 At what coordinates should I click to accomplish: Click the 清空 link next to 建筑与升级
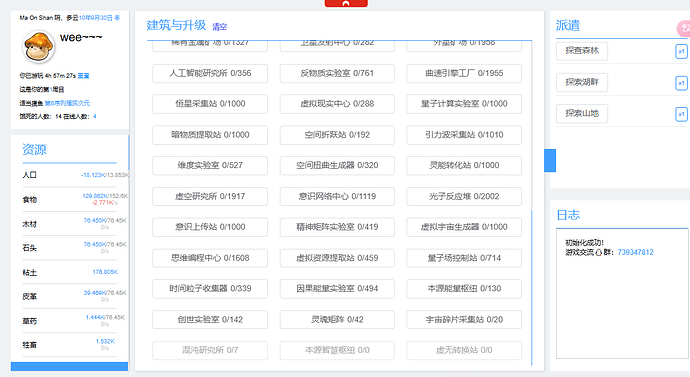click(220, 27)
